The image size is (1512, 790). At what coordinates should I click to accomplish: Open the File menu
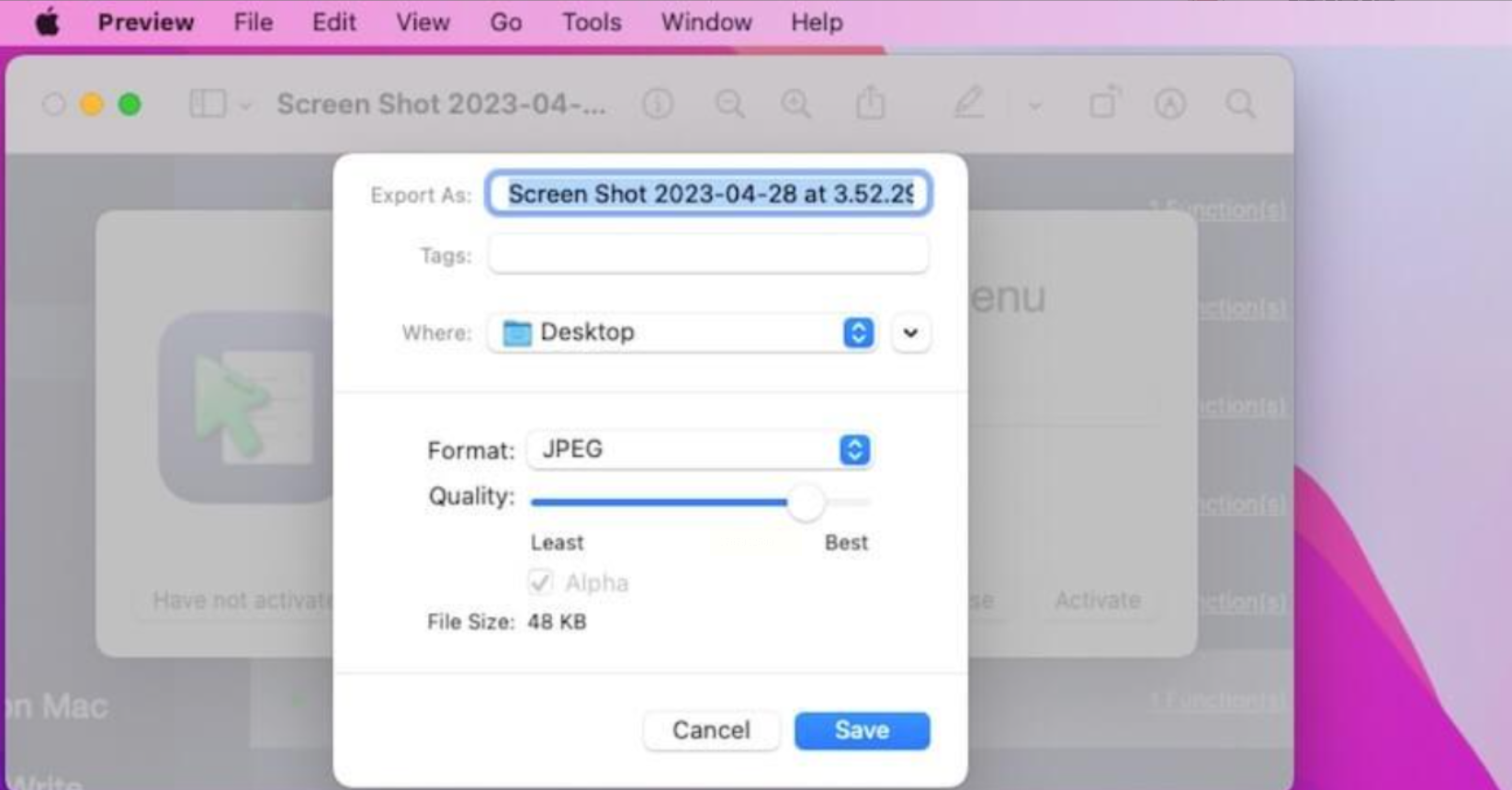[x=253, y=22]
